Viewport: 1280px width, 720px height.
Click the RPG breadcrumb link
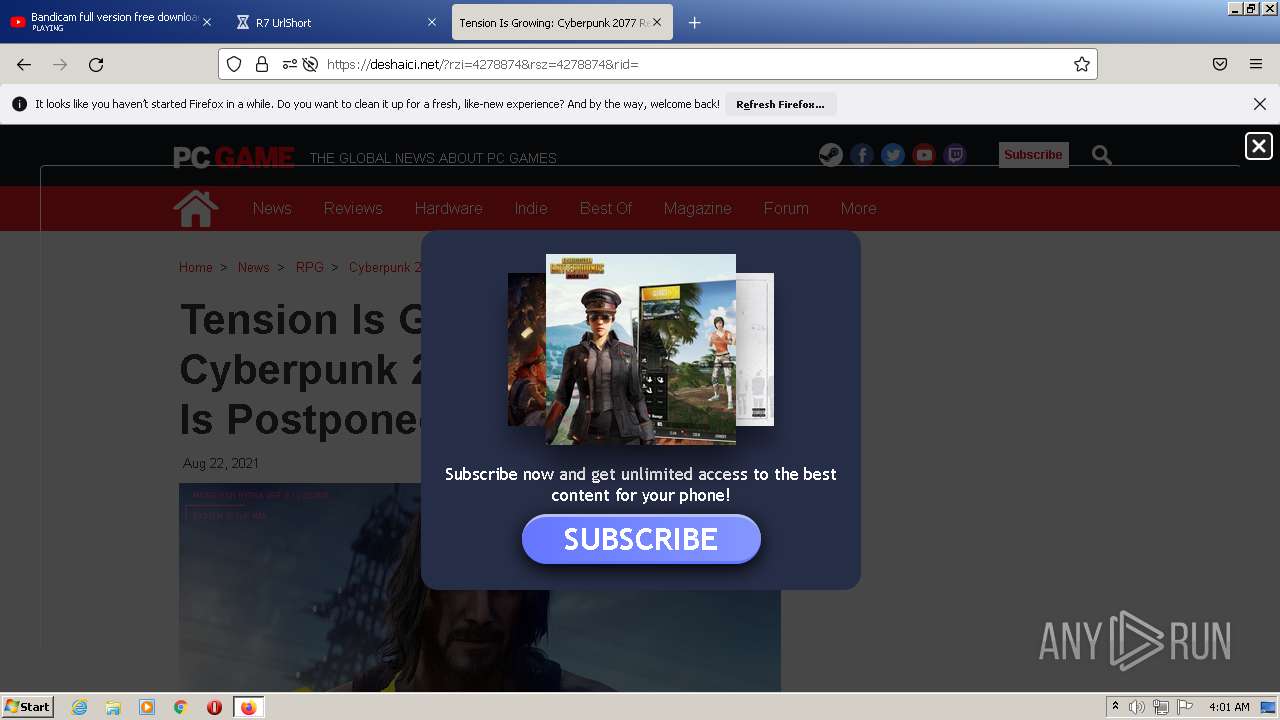[310, 267]
